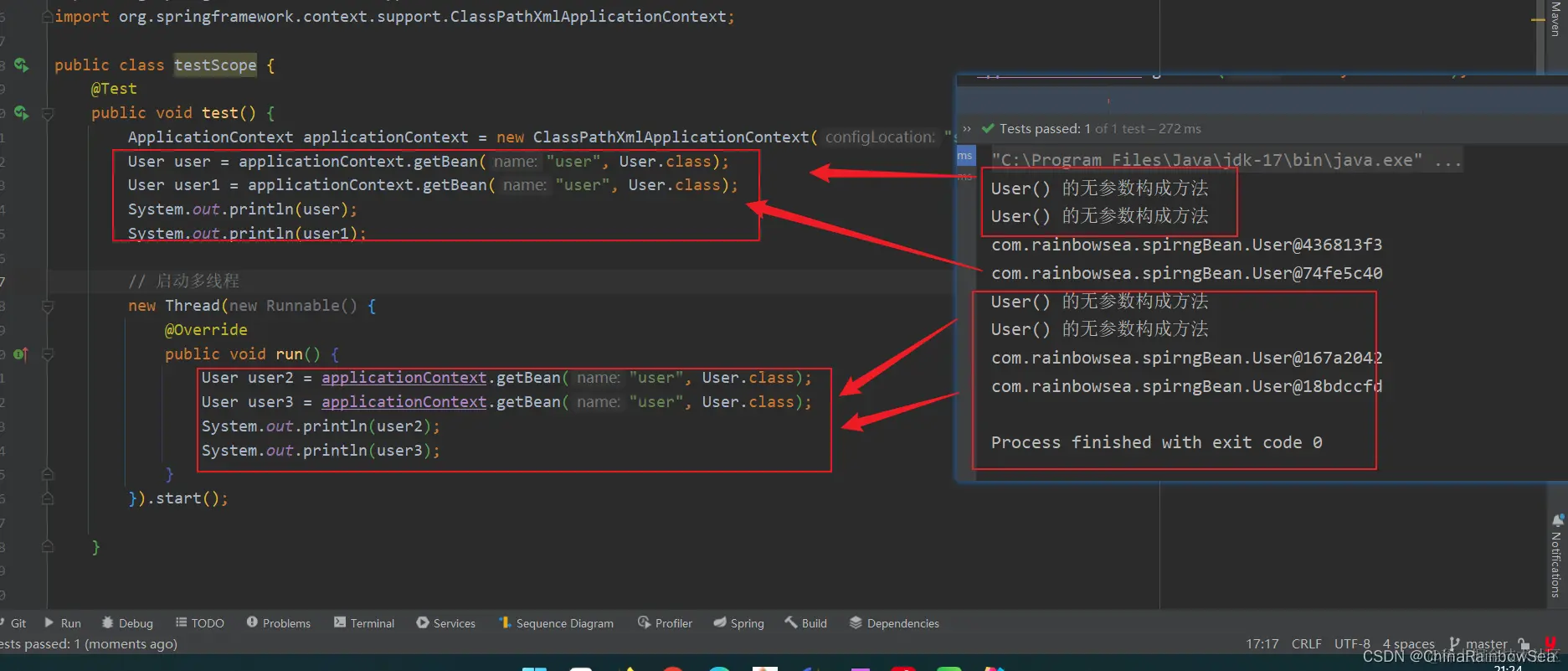This screenshot has width=1568, height=671.
Task: Click the System.out.println(user2) line
Action: [x=321, y=426]
